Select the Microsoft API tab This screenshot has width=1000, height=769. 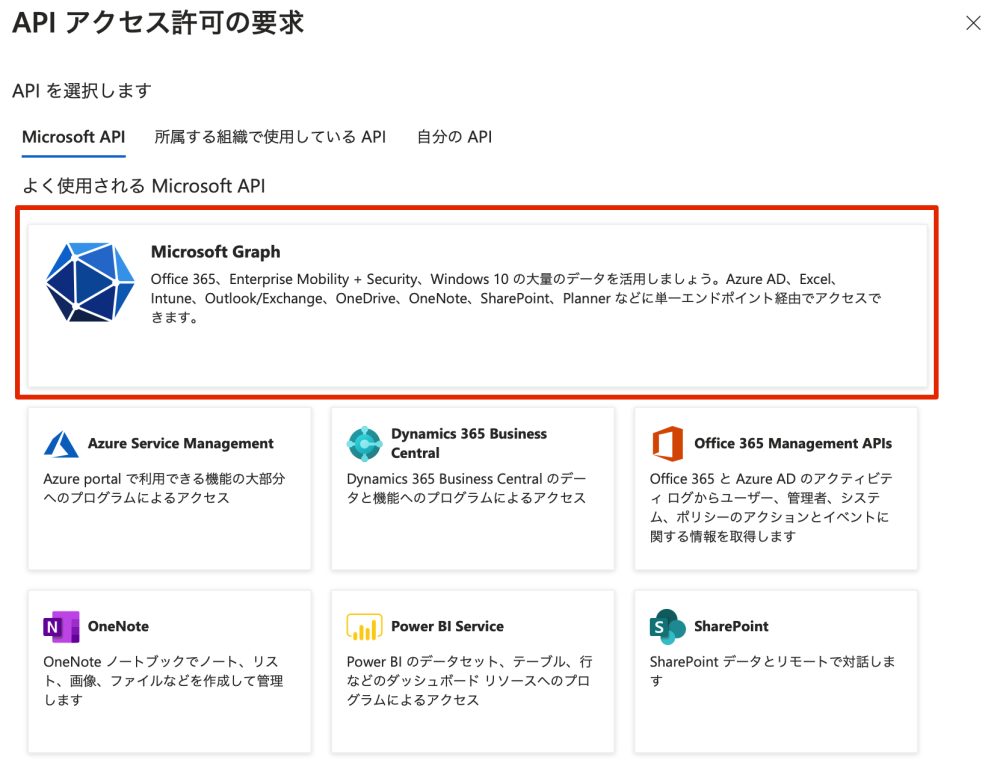[x=72, y=137]
